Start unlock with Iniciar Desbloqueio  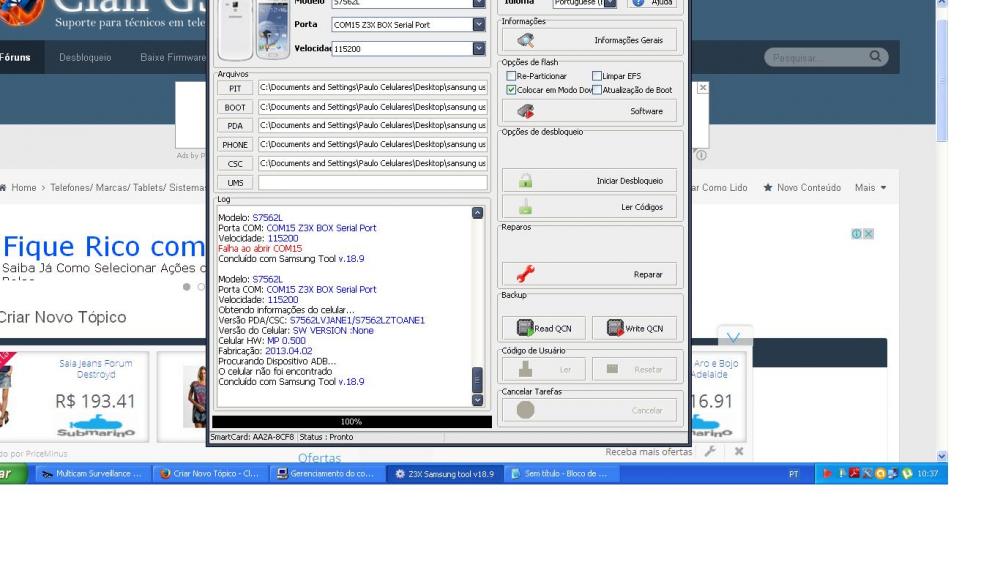coord(589,181)
